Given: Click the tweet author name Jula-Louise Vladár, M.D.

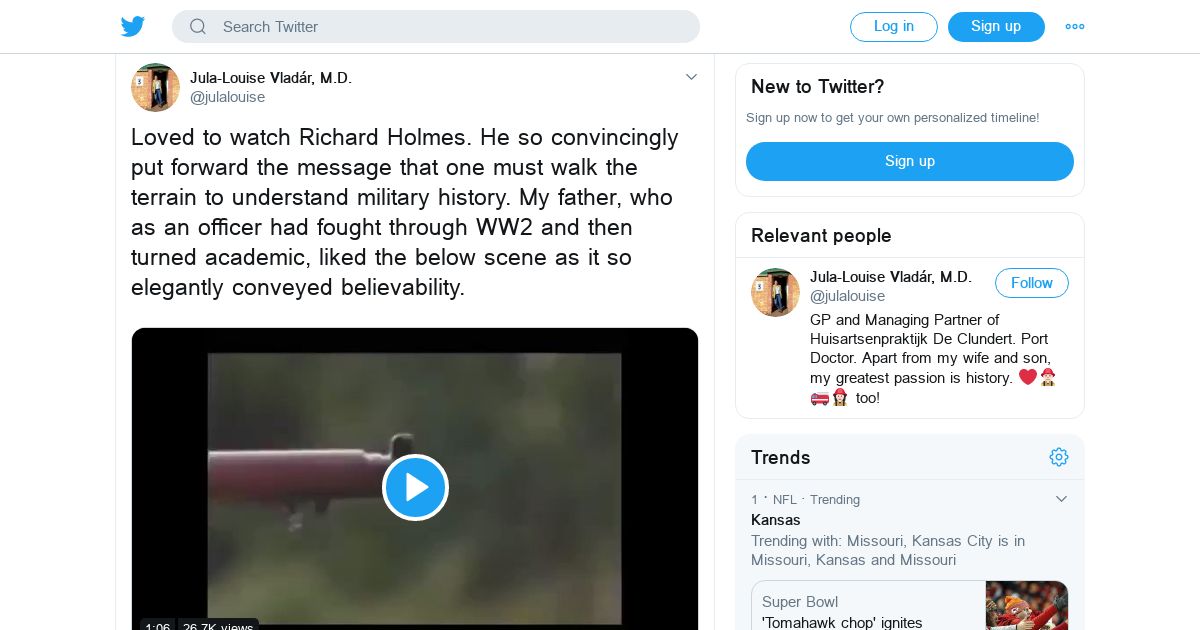Looking at the screenshot, I should click(x=271, y=78).
